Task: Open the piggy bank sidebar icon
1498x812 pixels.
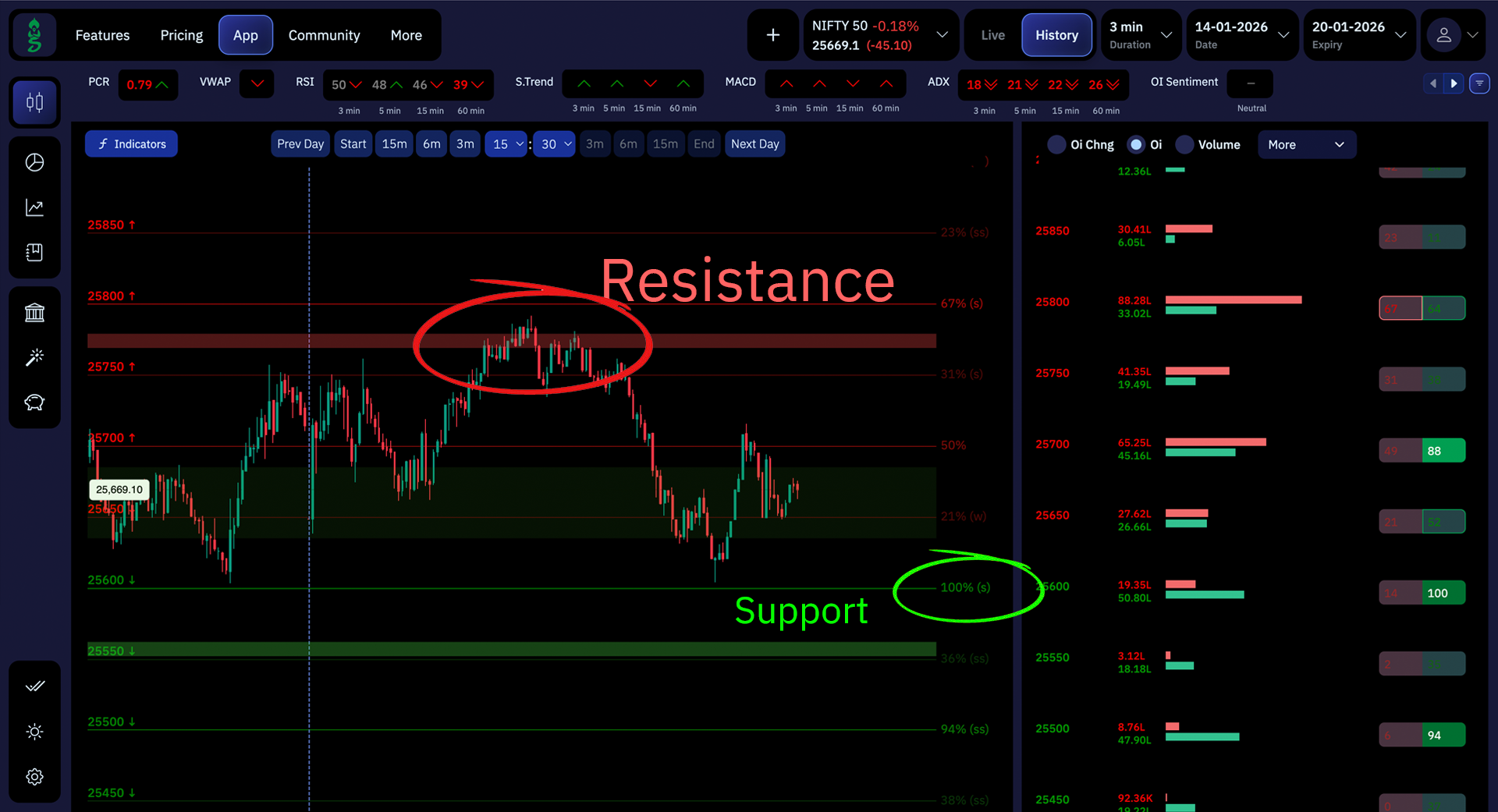Action: tap(34, 402)
